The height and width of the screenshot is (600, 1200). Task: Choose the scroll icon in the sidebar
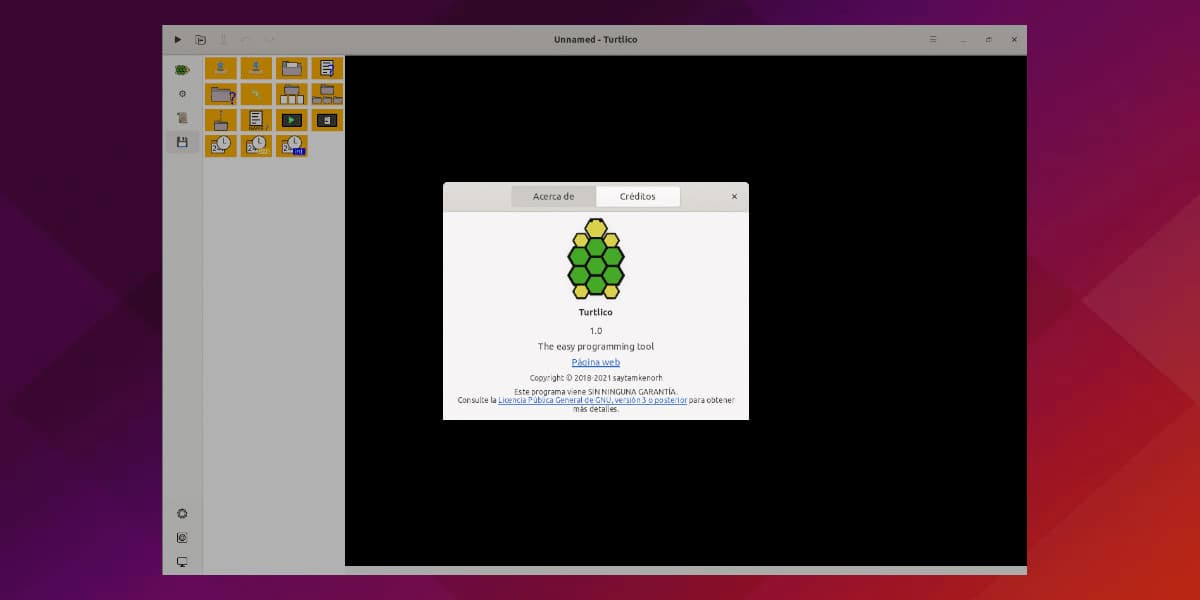click(182, 118)
